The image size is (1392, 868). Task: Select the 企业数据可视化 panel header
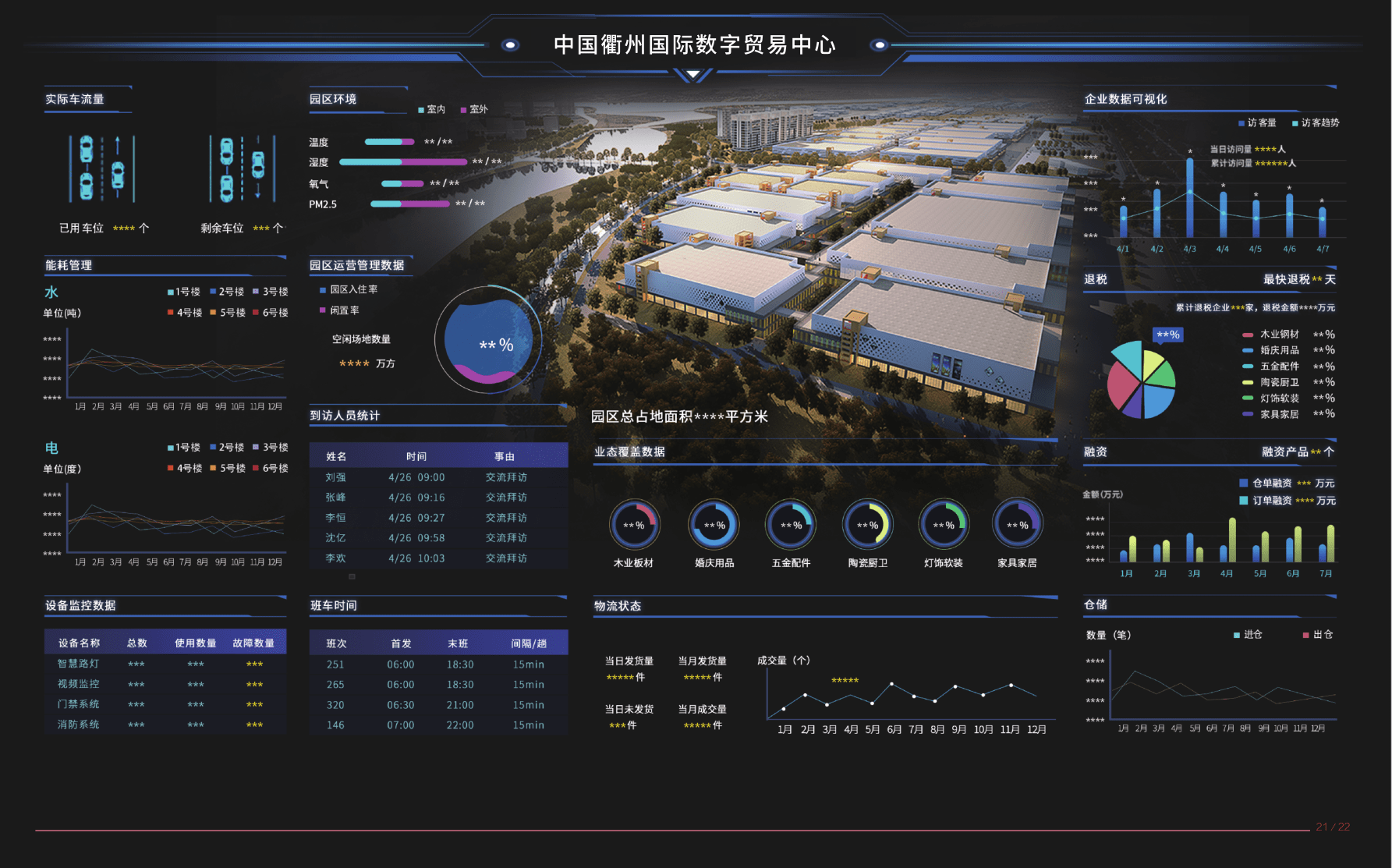coord(1125,100)
